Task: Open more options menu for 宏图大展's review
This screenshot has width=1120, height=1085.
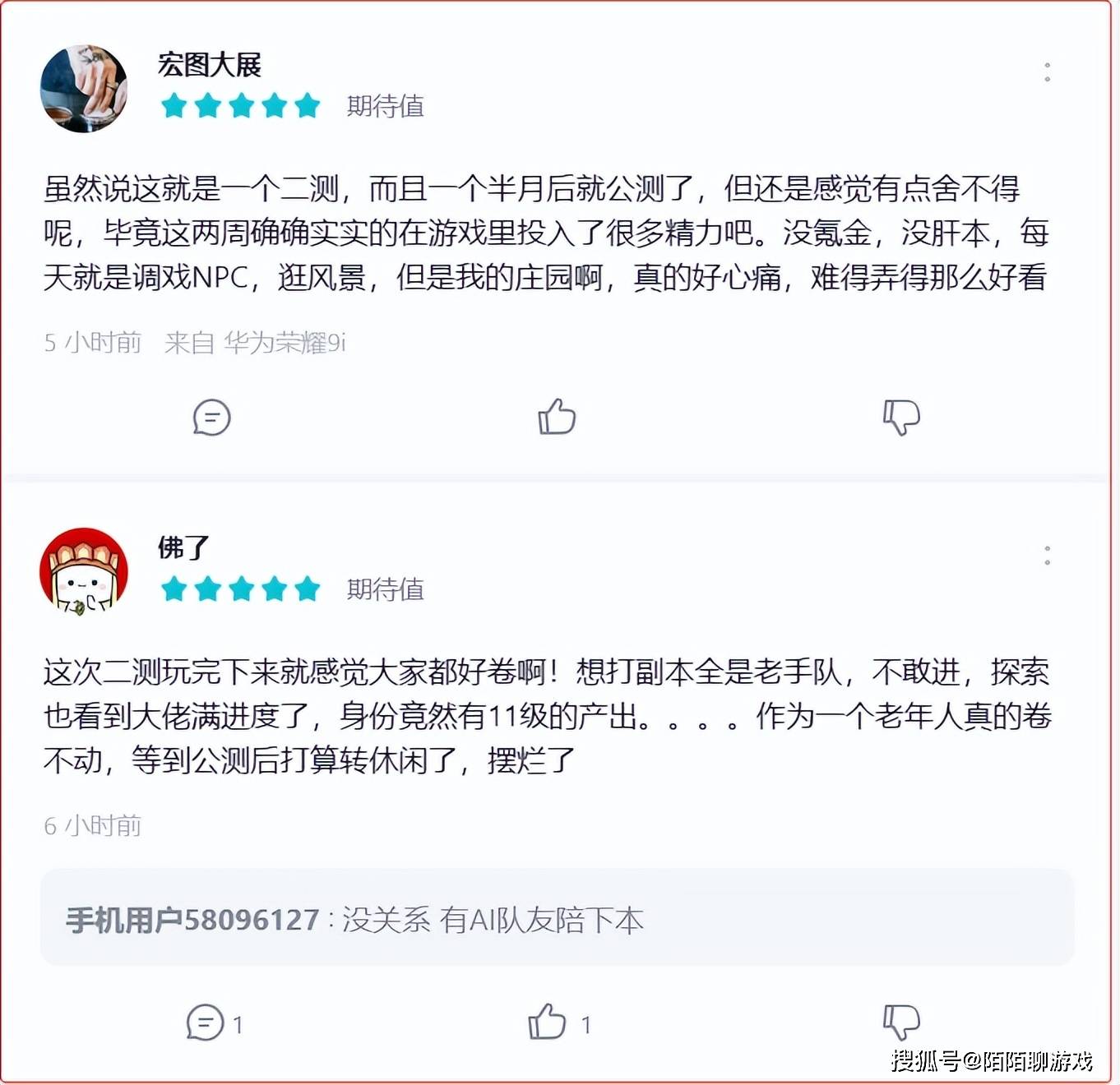Action: (1047, 72)
